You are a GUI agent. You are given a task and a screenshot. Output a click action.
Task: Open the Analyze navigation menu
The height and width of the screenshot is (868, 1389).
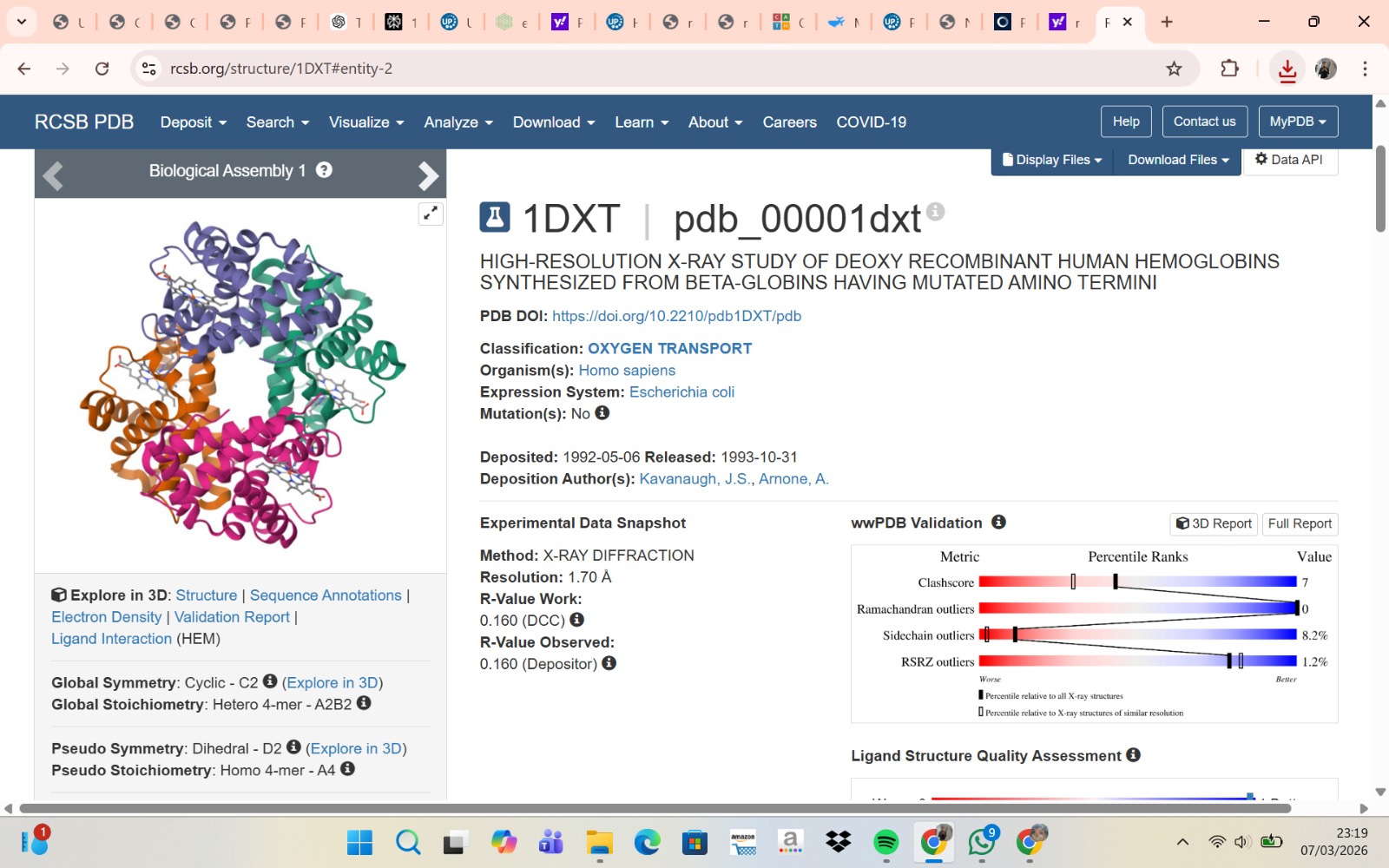point(458,122)
